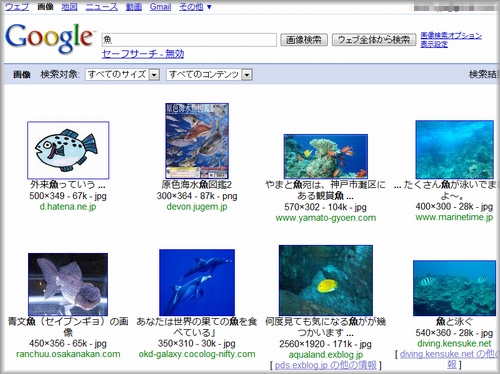Image resolution: width=500 pixels, height=374 pixels.
Task: Click the 300×364 - 87k - png text
Action: (x=197, y=196)
